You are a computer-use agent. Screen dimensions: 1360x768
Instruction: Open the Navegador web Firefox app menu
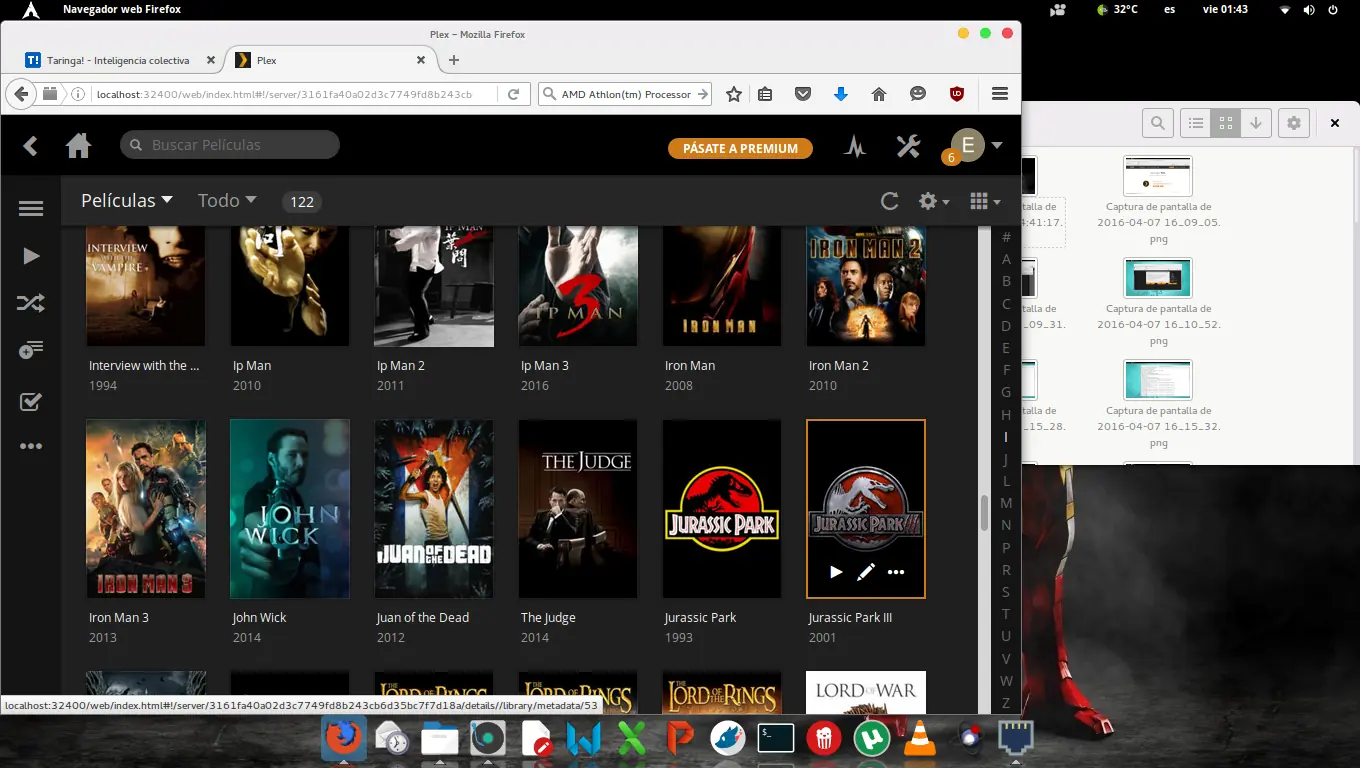[121, 9]
